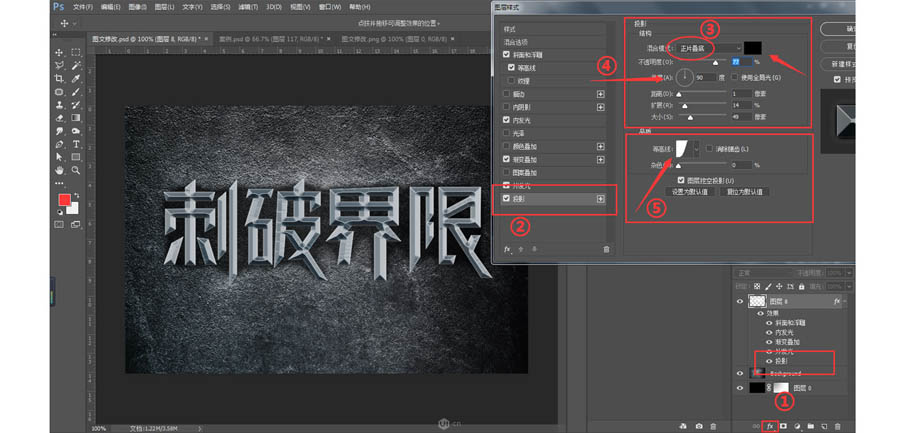Toggle the 等高线 sub-style checkbox

coord(511,68)
